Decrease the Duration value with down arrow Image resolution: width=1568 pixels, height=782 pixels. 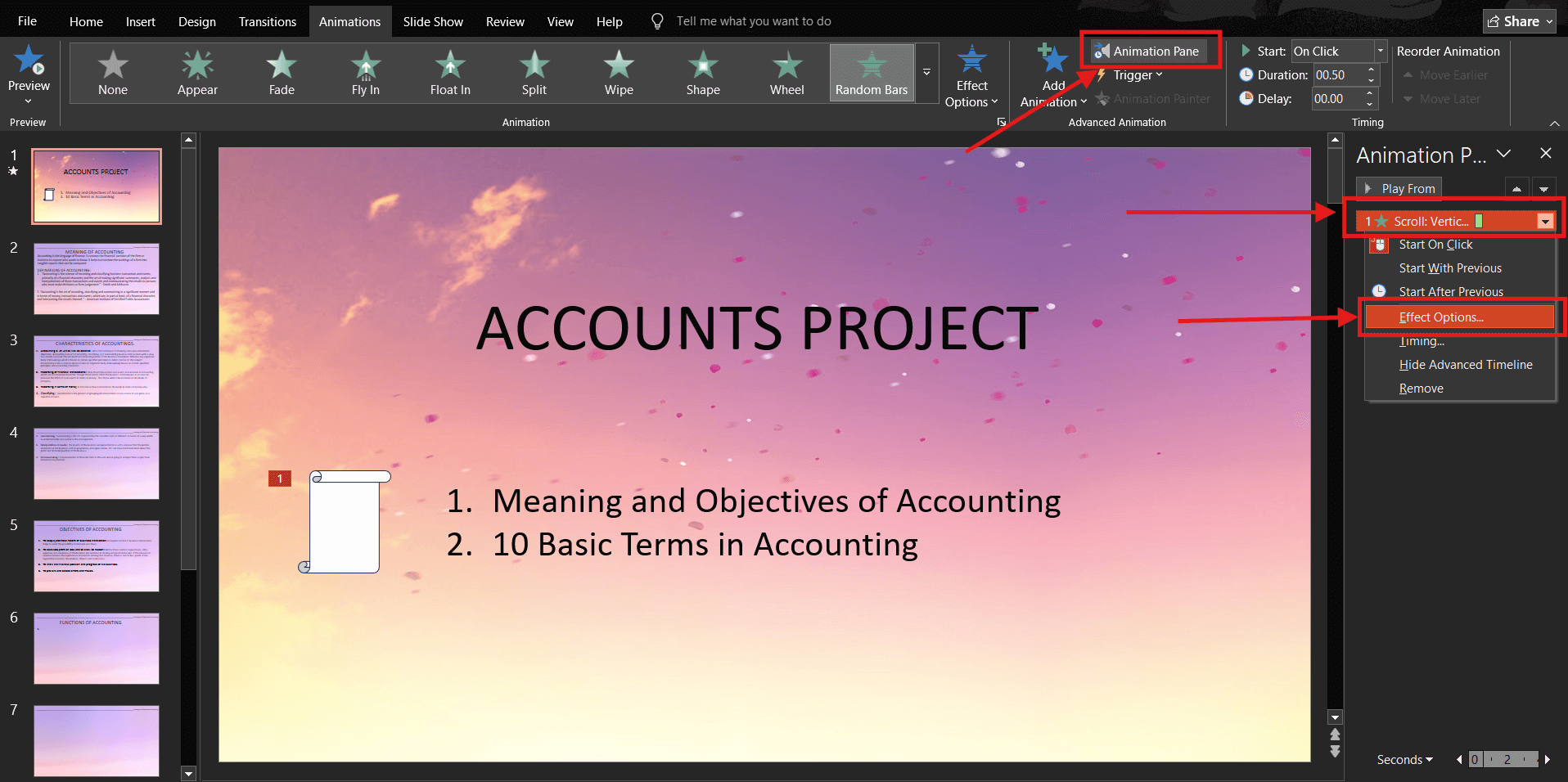click(x=1371, y=80)
